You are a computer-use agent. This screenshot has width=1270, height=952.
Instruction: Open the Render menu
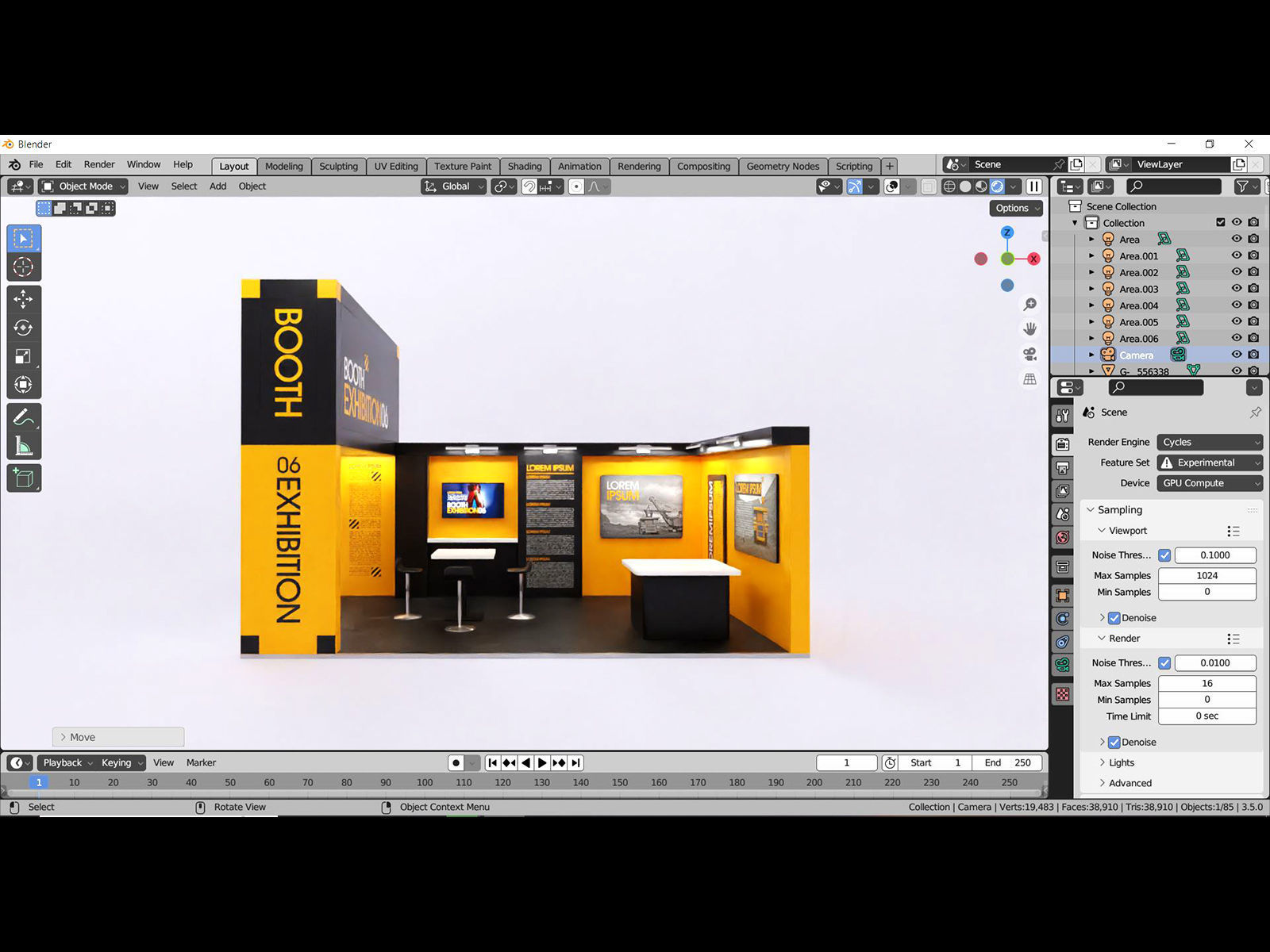(99, 164)
